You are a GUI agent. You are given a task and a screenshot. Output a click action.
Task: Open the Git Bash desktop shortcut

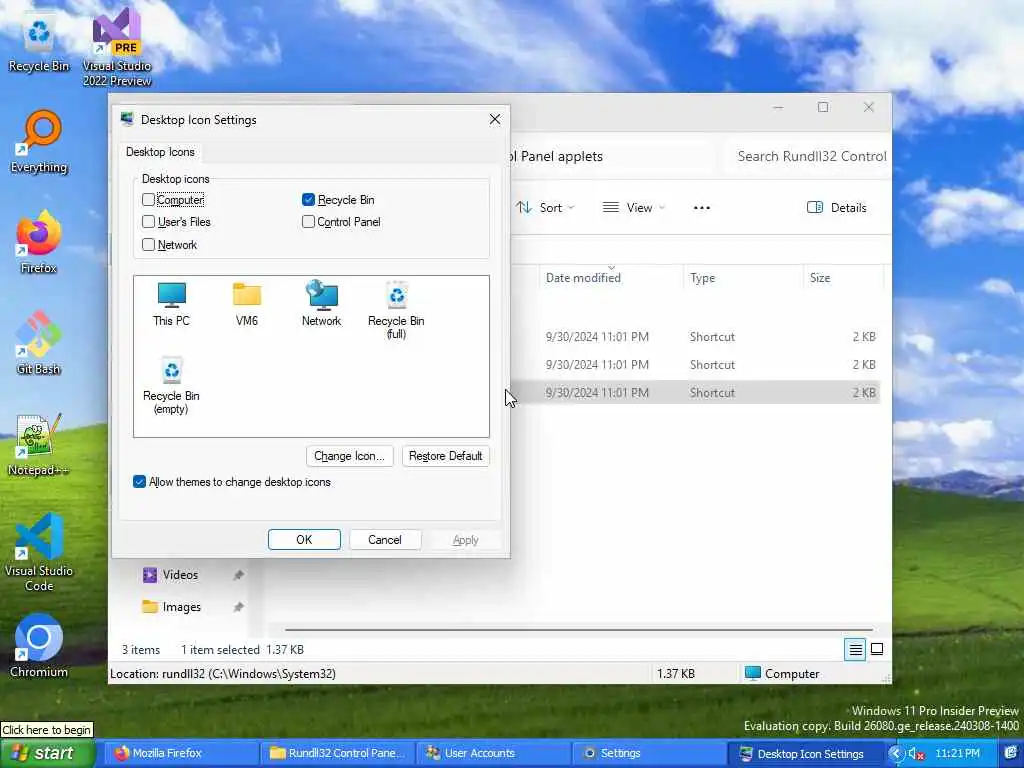[x=39, y=343]
